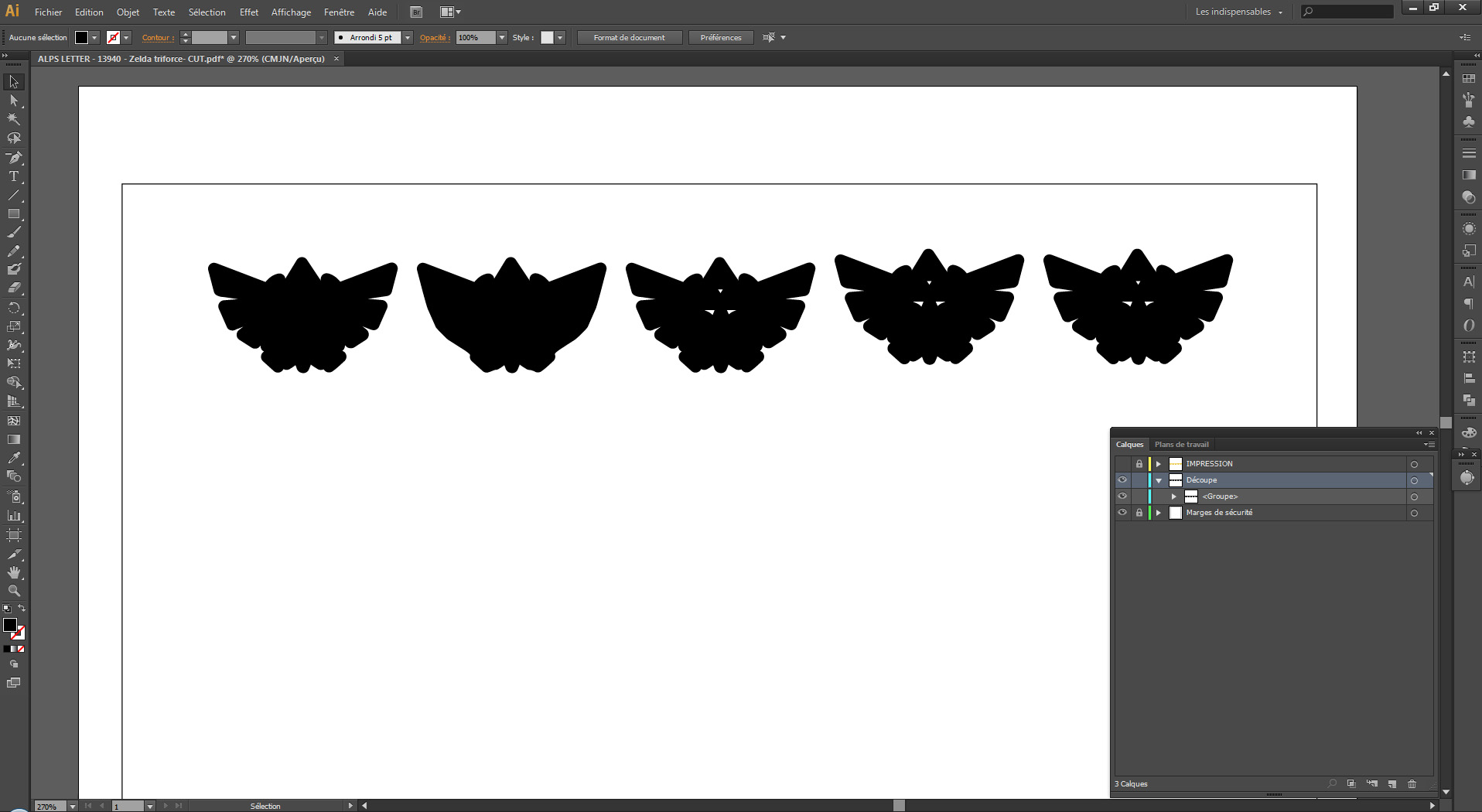
Task: Unlock the IMPRESSION layer
Action: click(1139, 463)
